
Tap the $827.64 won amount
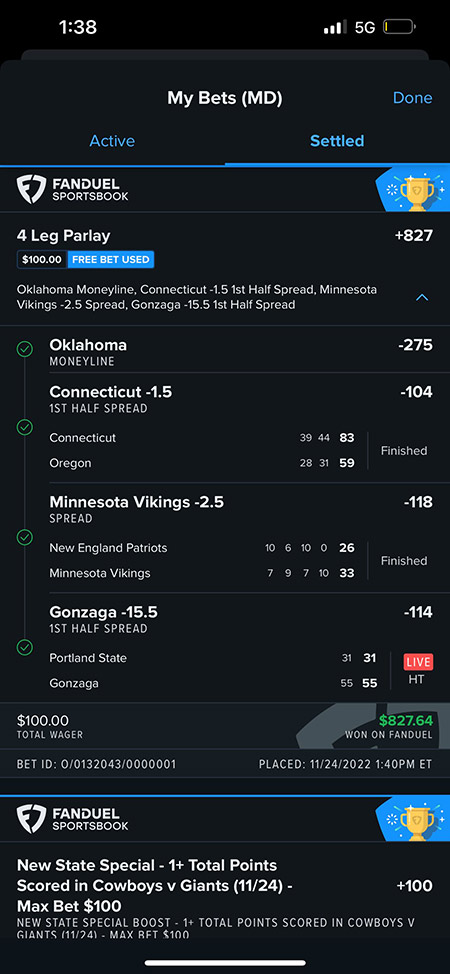click(x=405, y=721)
